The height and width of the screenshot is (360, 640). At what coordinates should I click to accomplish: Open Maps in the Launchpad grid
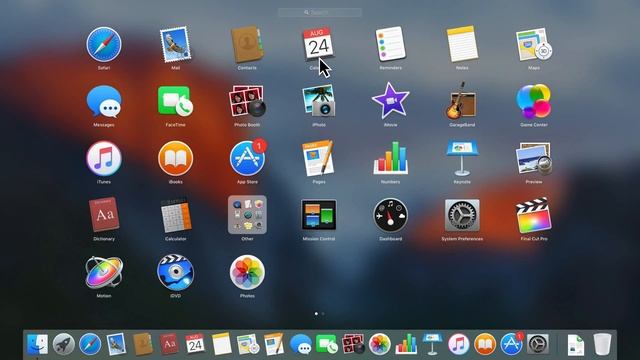(534, 44)
